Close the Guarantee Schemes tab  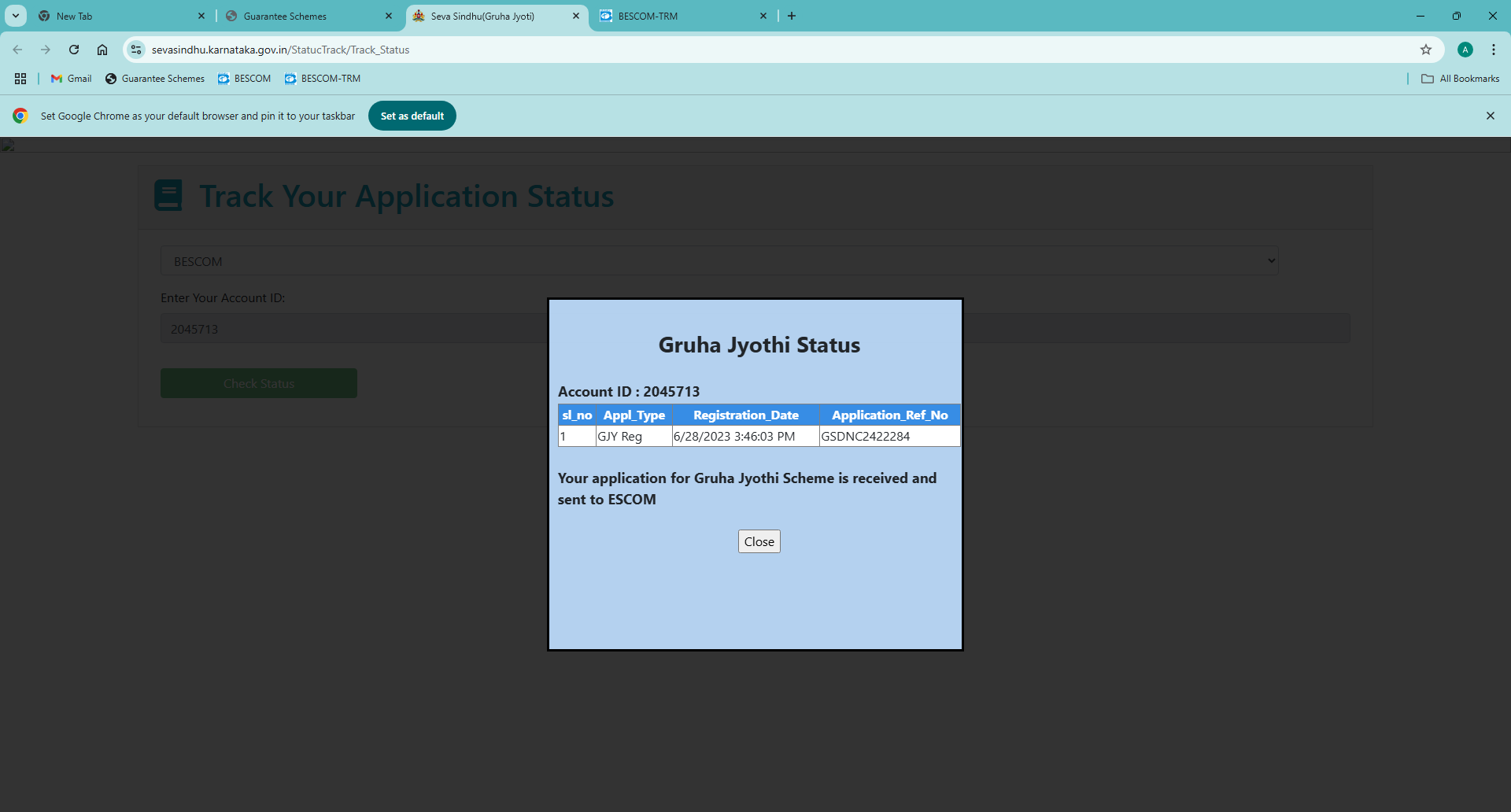point(389,16)
